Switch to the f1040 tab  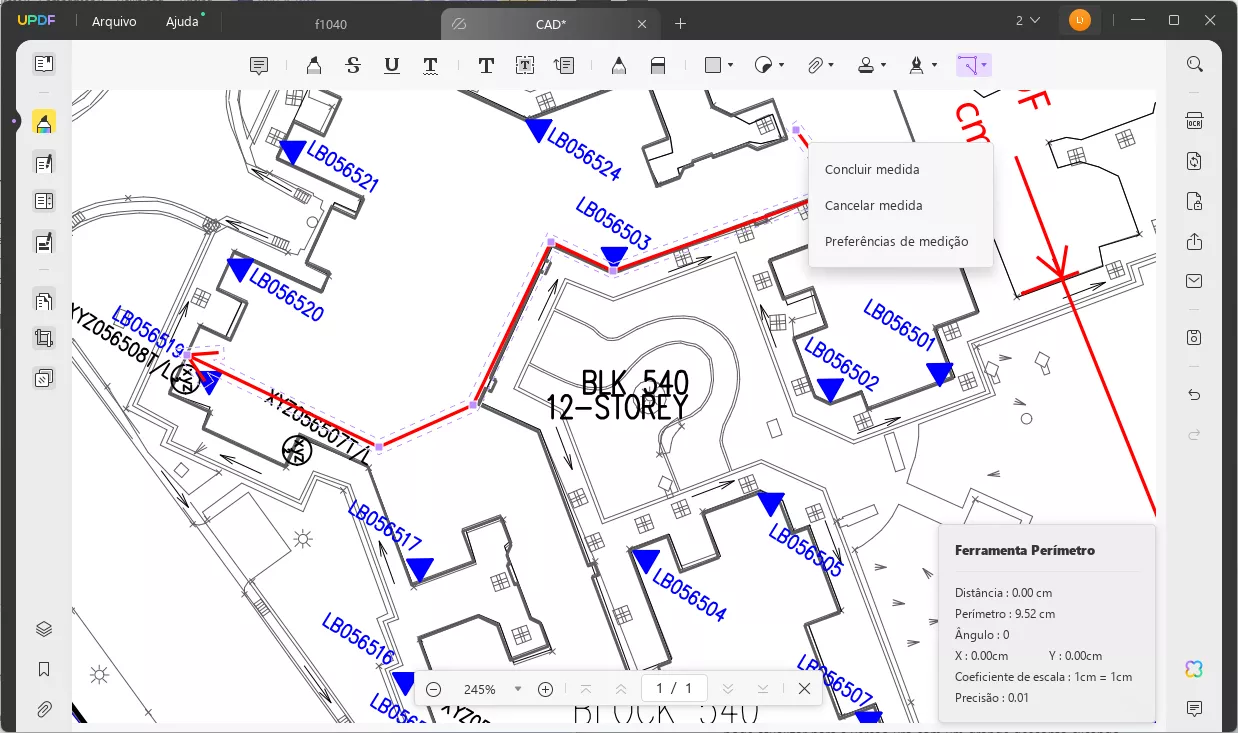coord(331,24)
